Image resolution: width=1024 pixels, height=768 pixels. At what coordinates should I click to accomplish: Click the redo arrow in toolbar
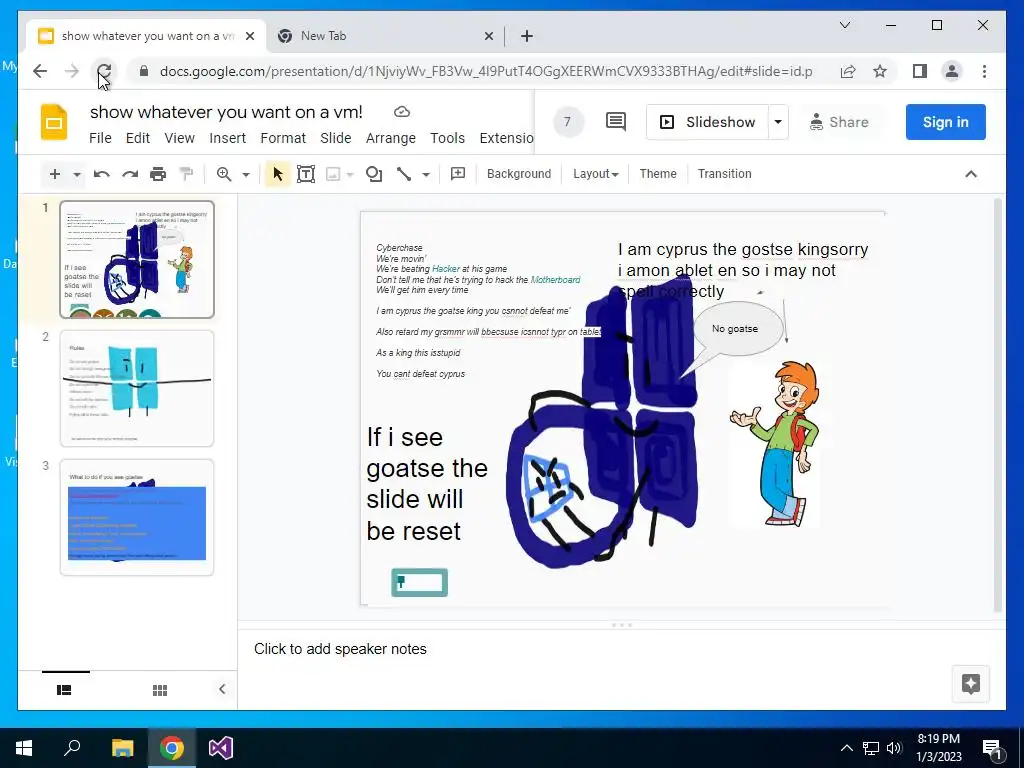(x=130, y=174)
